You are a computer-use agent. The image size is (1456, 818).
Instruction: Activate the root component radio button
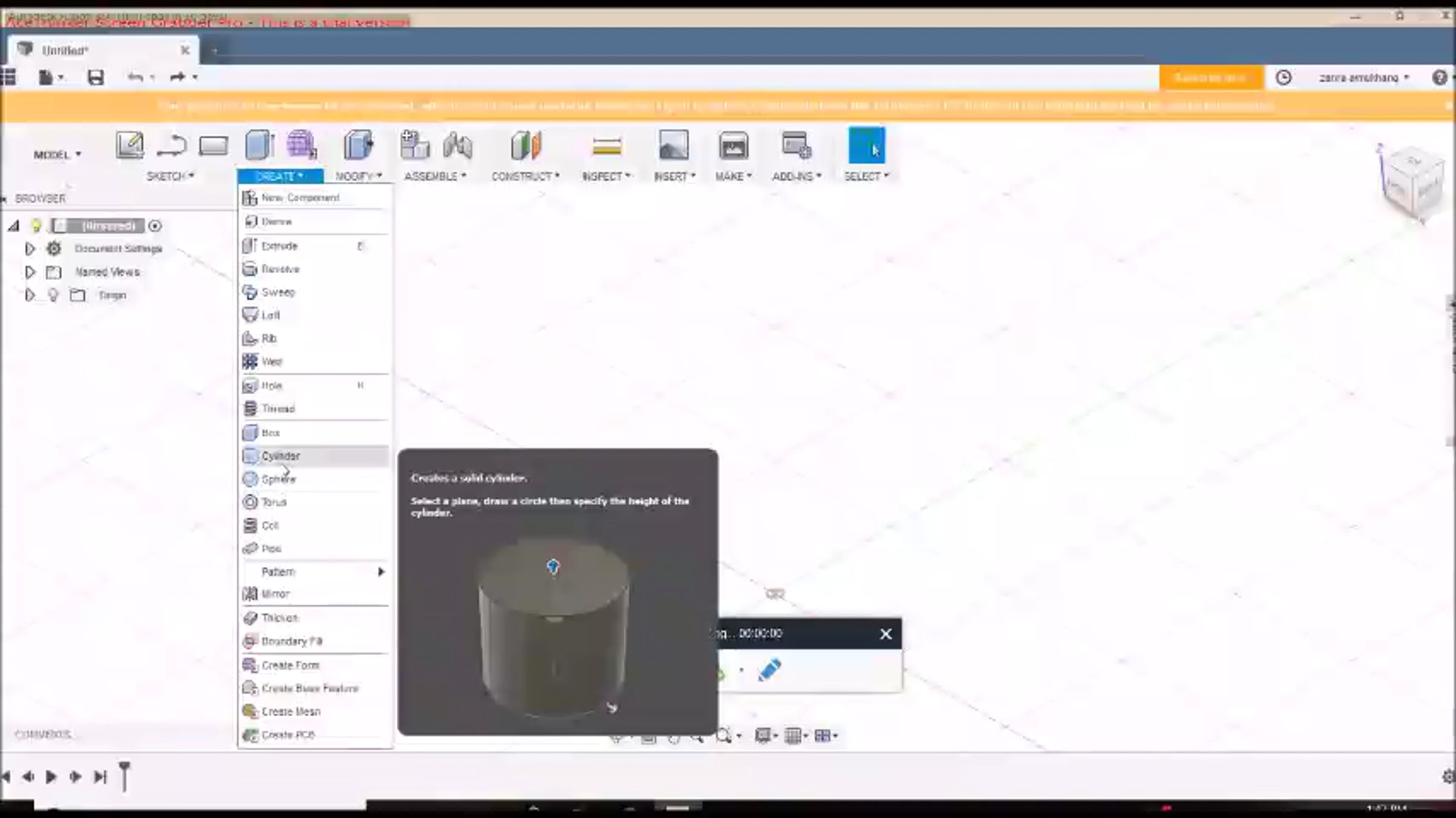click(155, 226)
